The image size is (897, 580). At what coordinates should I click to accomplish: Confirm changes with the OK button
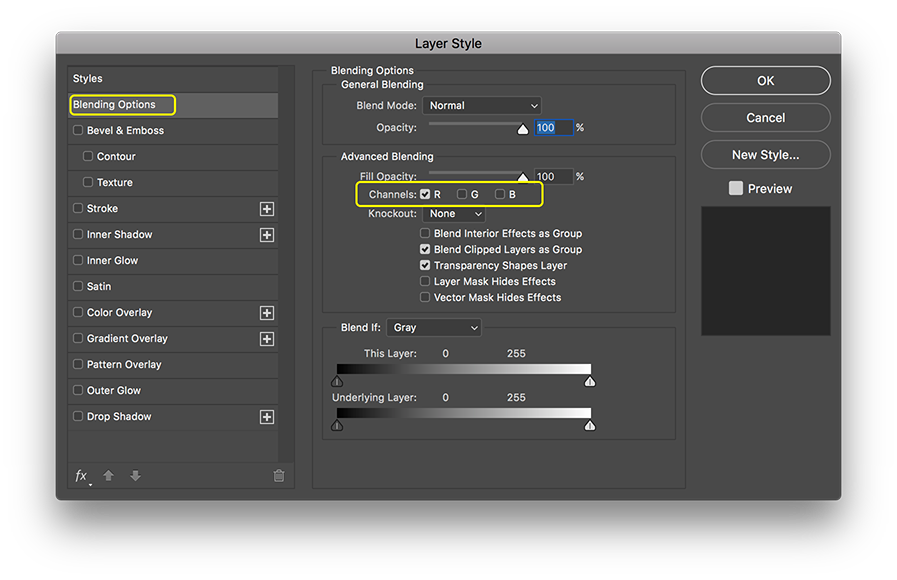coord(765,80)
